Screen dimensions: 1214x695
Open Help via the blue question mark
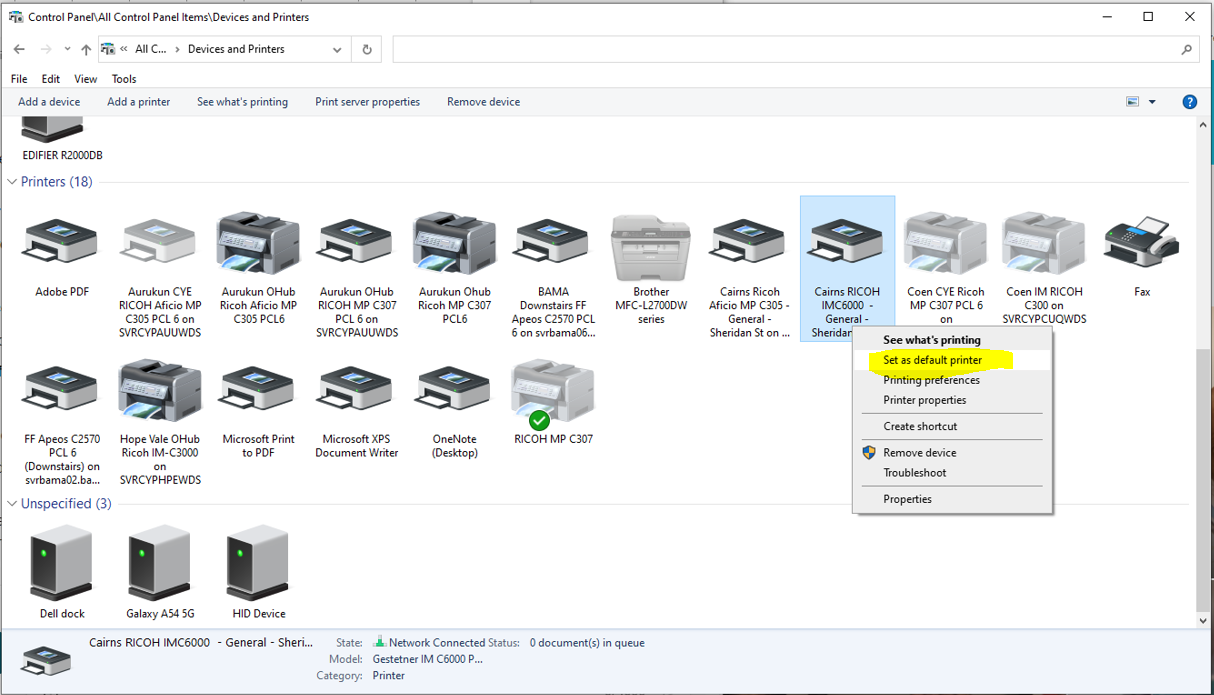coord(1189,101)
